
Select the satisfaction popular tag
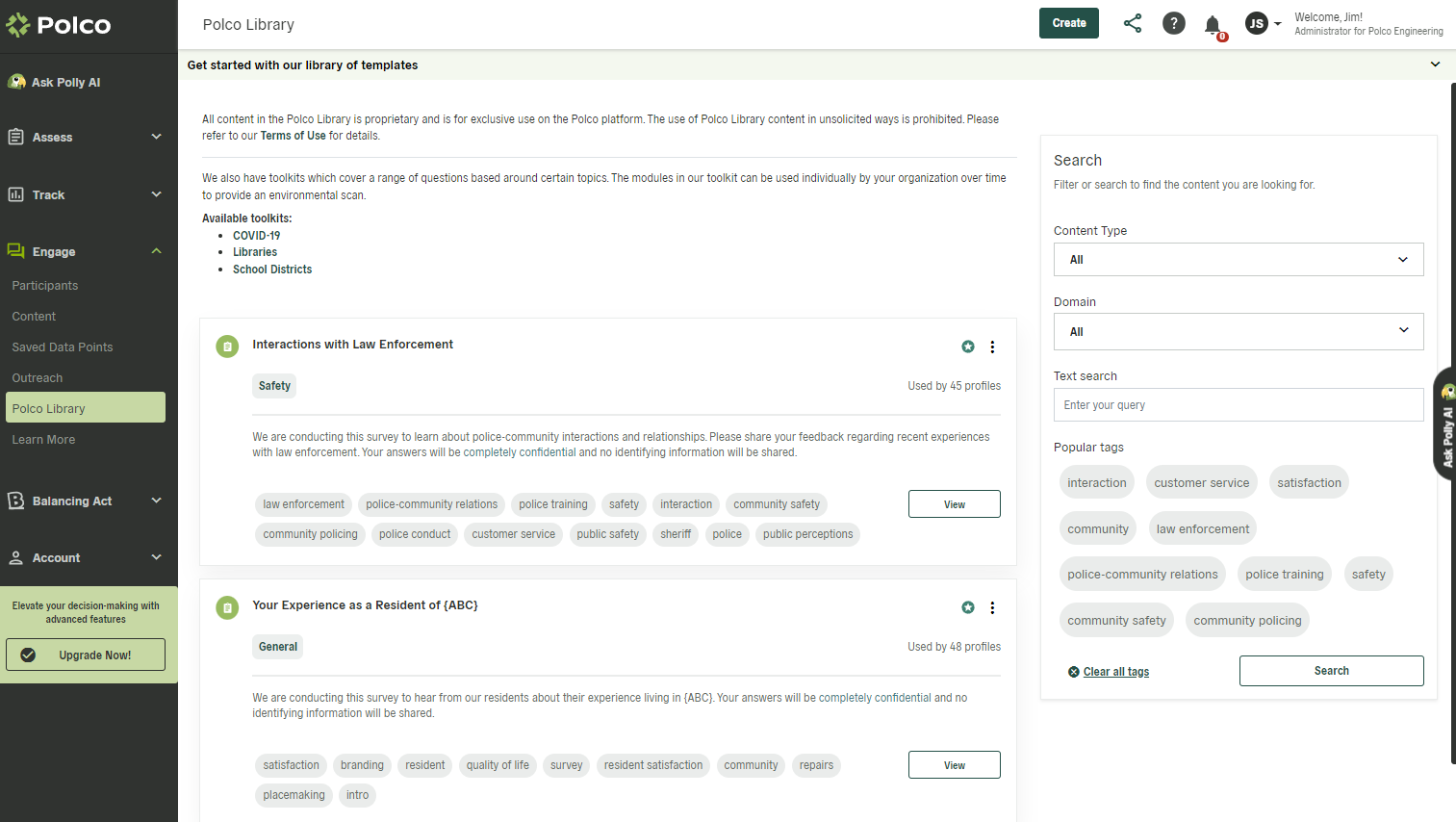1309,483
